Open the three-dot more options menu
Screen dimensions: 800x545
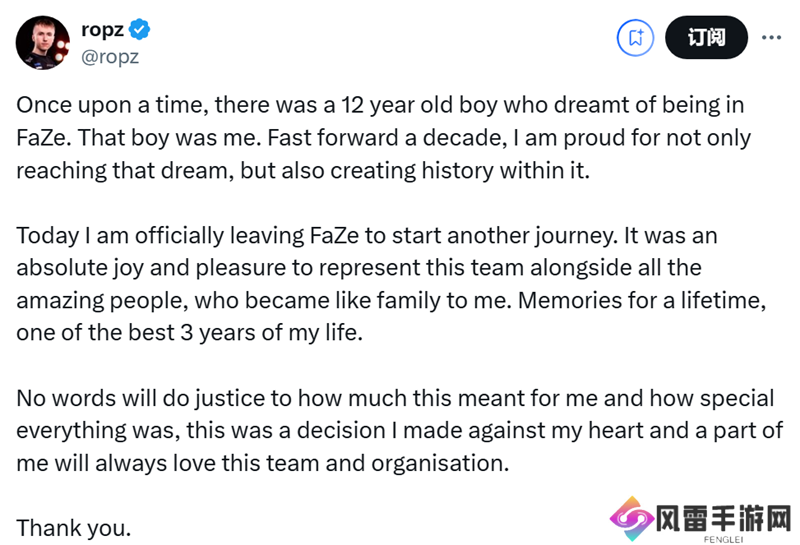pyautogui.click(x=771, y=37)
